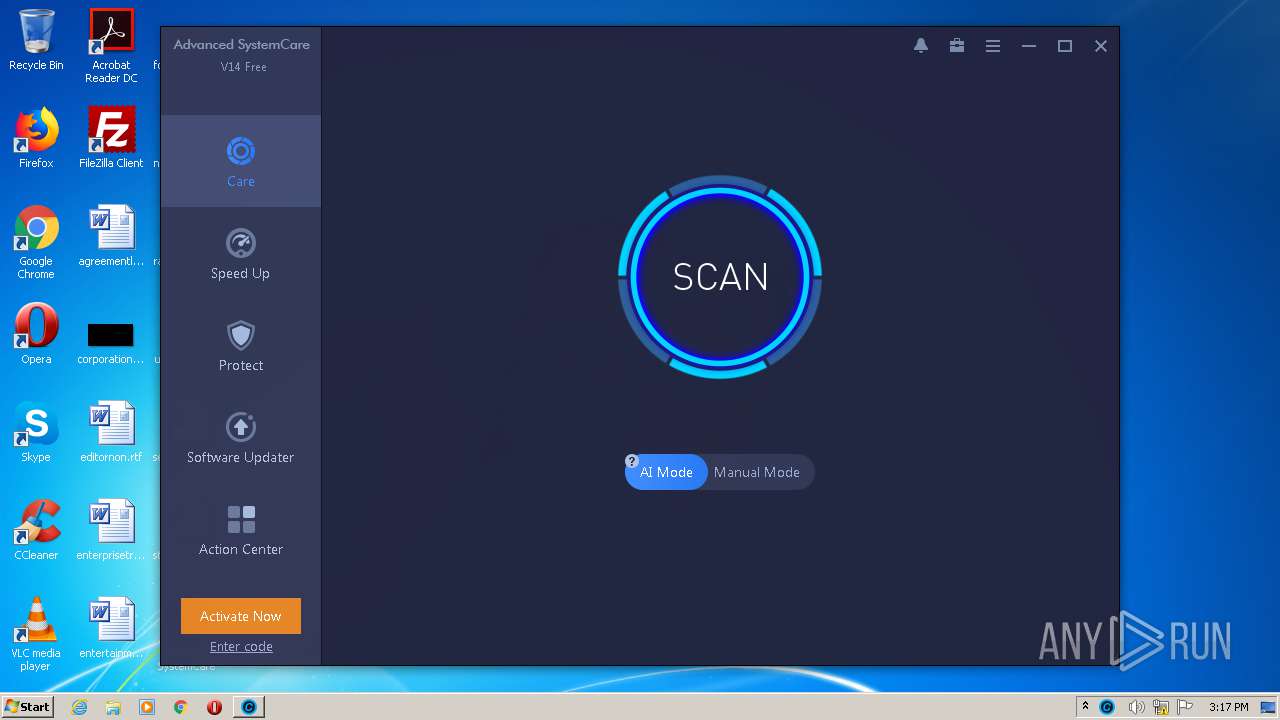Open the Care section in sidebar
The height and width of the screenshot is (720, 1280).
click(240, 161)
